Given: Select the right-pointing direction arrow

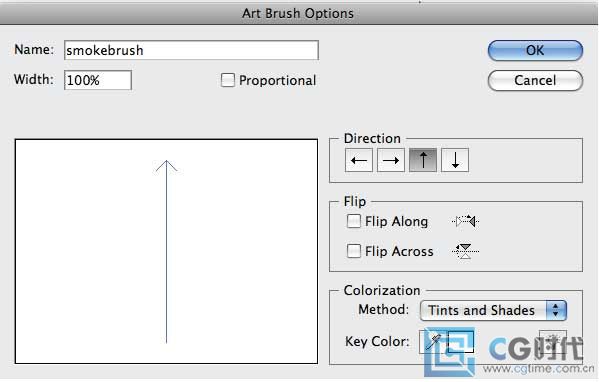Looking at the screenshot, I should [x=391, y=160].
